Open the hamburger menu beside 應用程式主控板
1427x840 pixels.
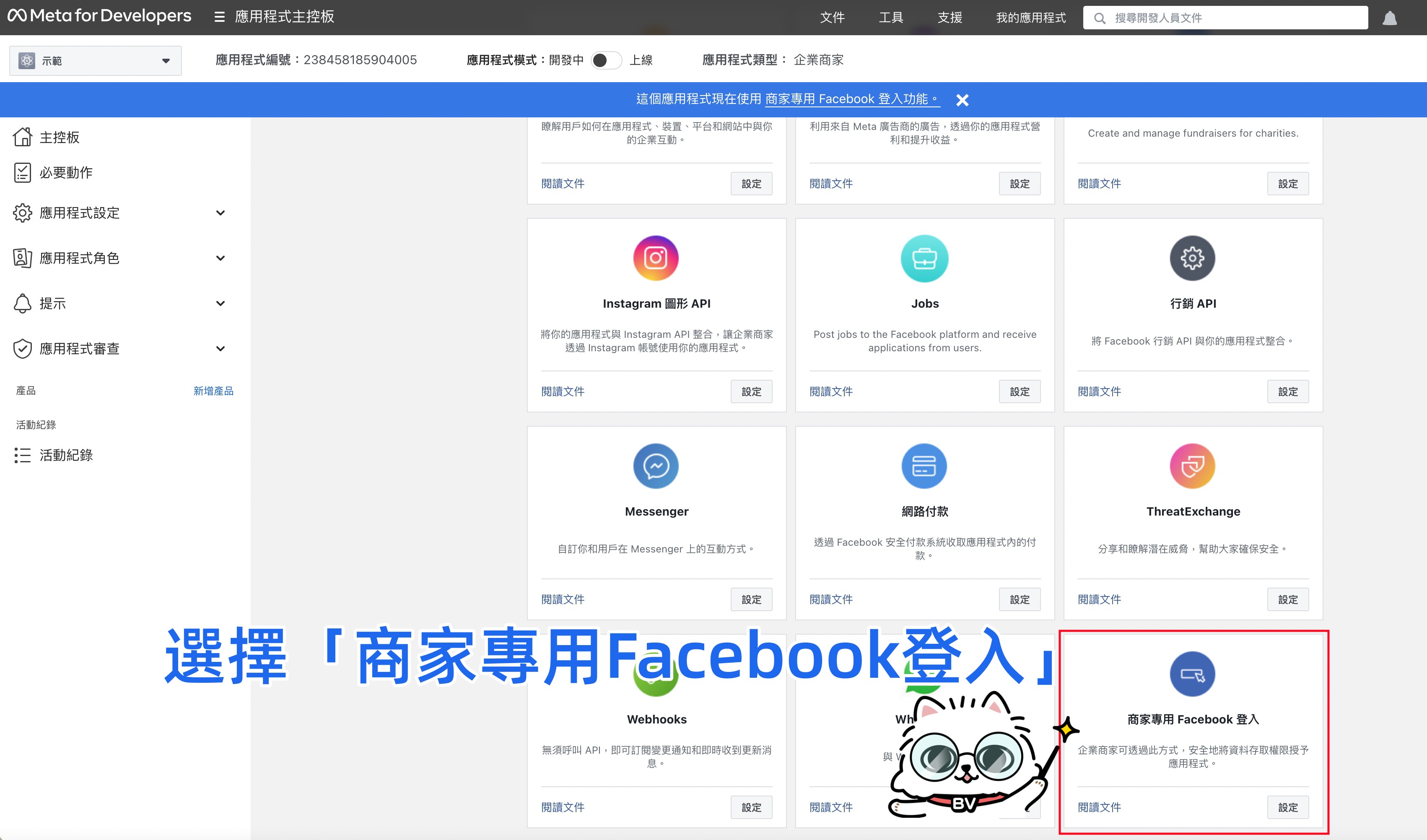click(x=219, y=17)
